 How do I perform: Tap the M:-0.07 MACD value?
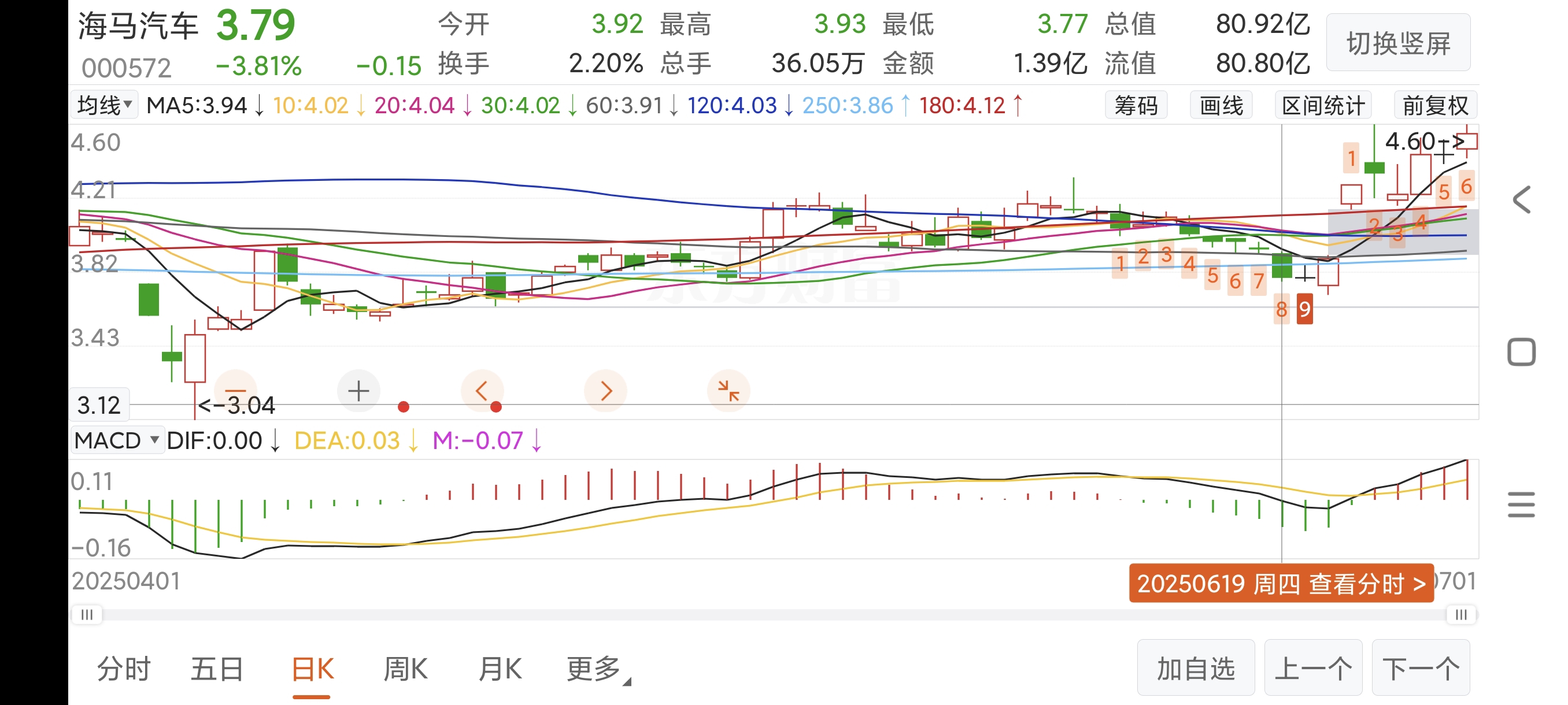pyautogui.click(x=486, y=440)
